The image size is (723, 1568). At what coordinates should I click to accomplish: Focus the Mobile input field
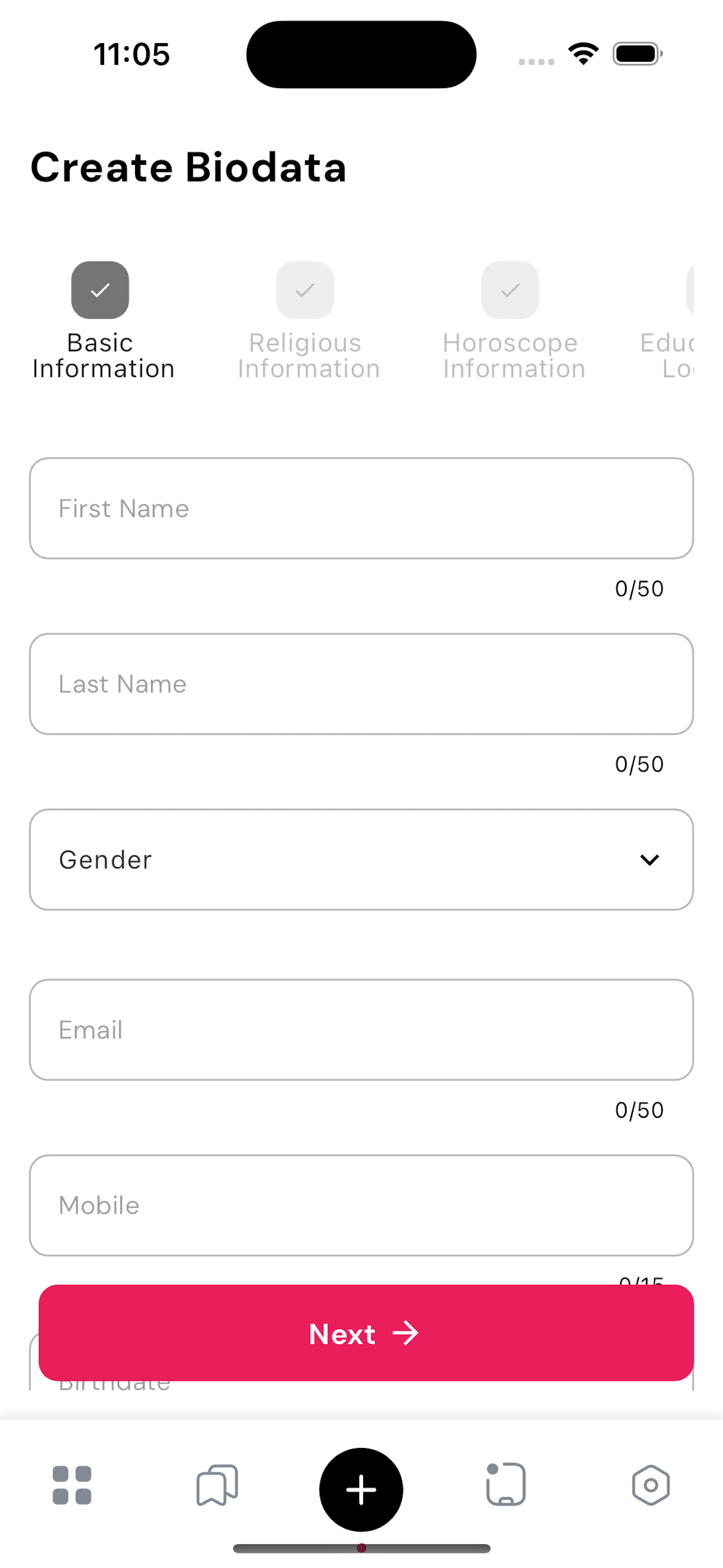click(x=361, y=1205)
